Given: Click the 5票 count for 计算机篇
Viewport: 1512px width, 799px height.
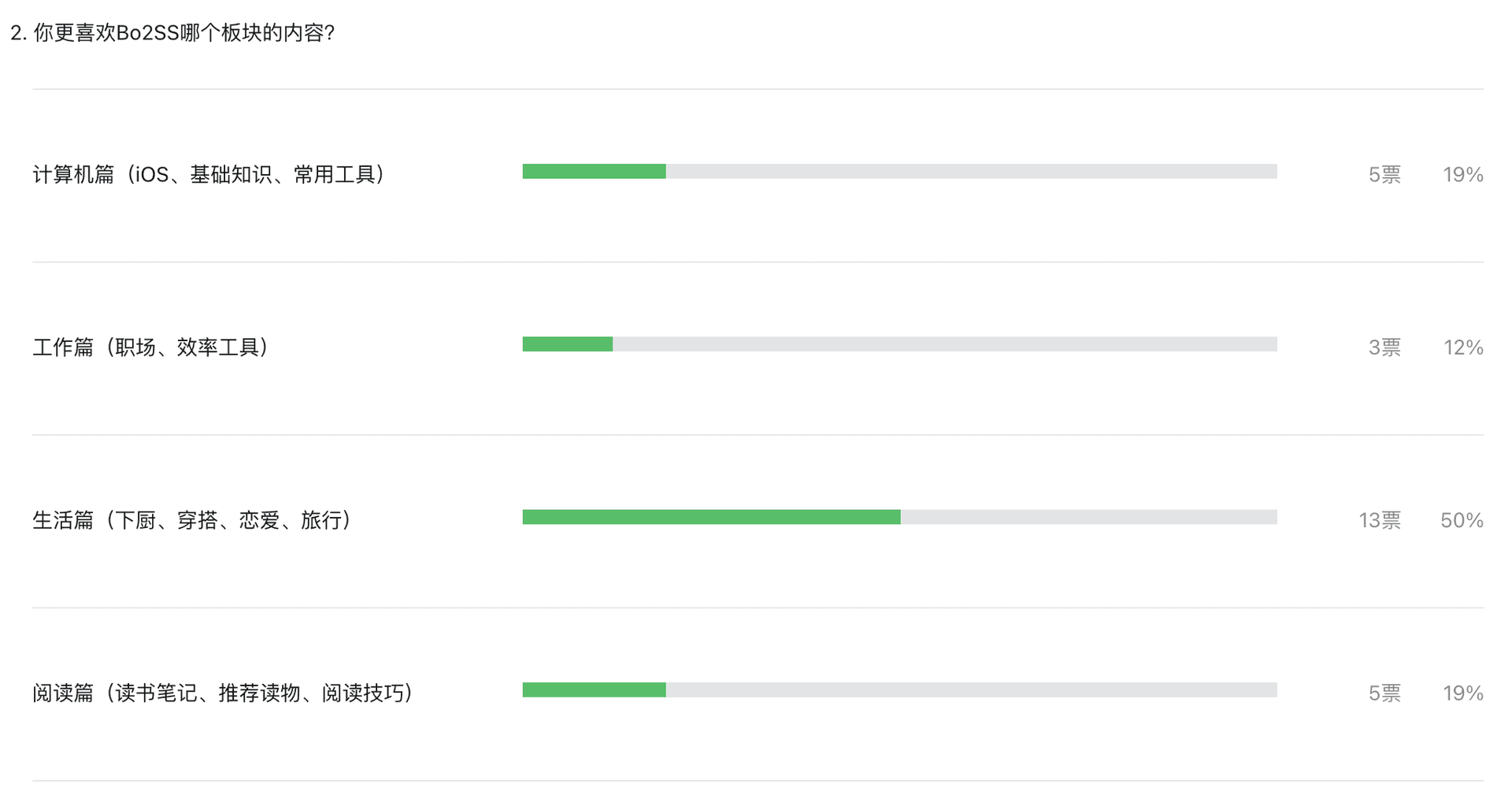Looking at the screenshot, I should point(1384,174).
